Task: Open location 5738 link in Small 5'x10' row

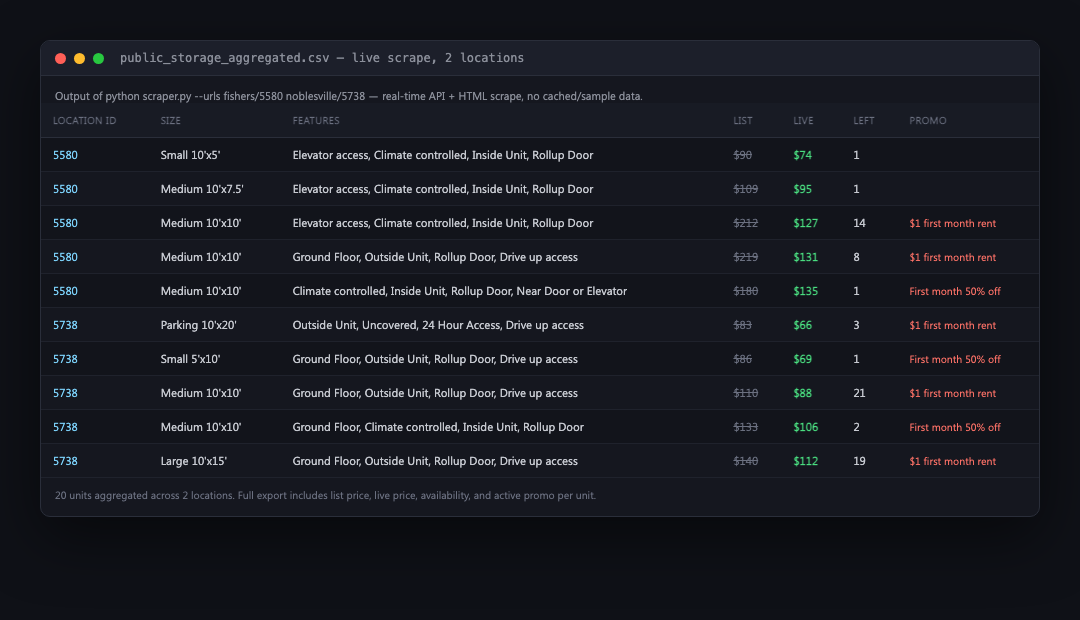Action: point(65,359)
